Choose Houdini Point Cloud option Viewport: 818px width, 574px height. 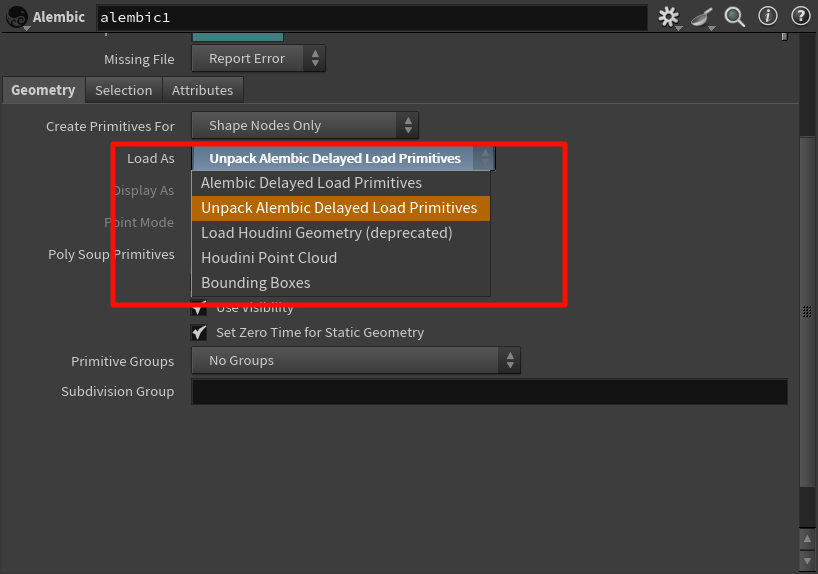coord(341,258)
